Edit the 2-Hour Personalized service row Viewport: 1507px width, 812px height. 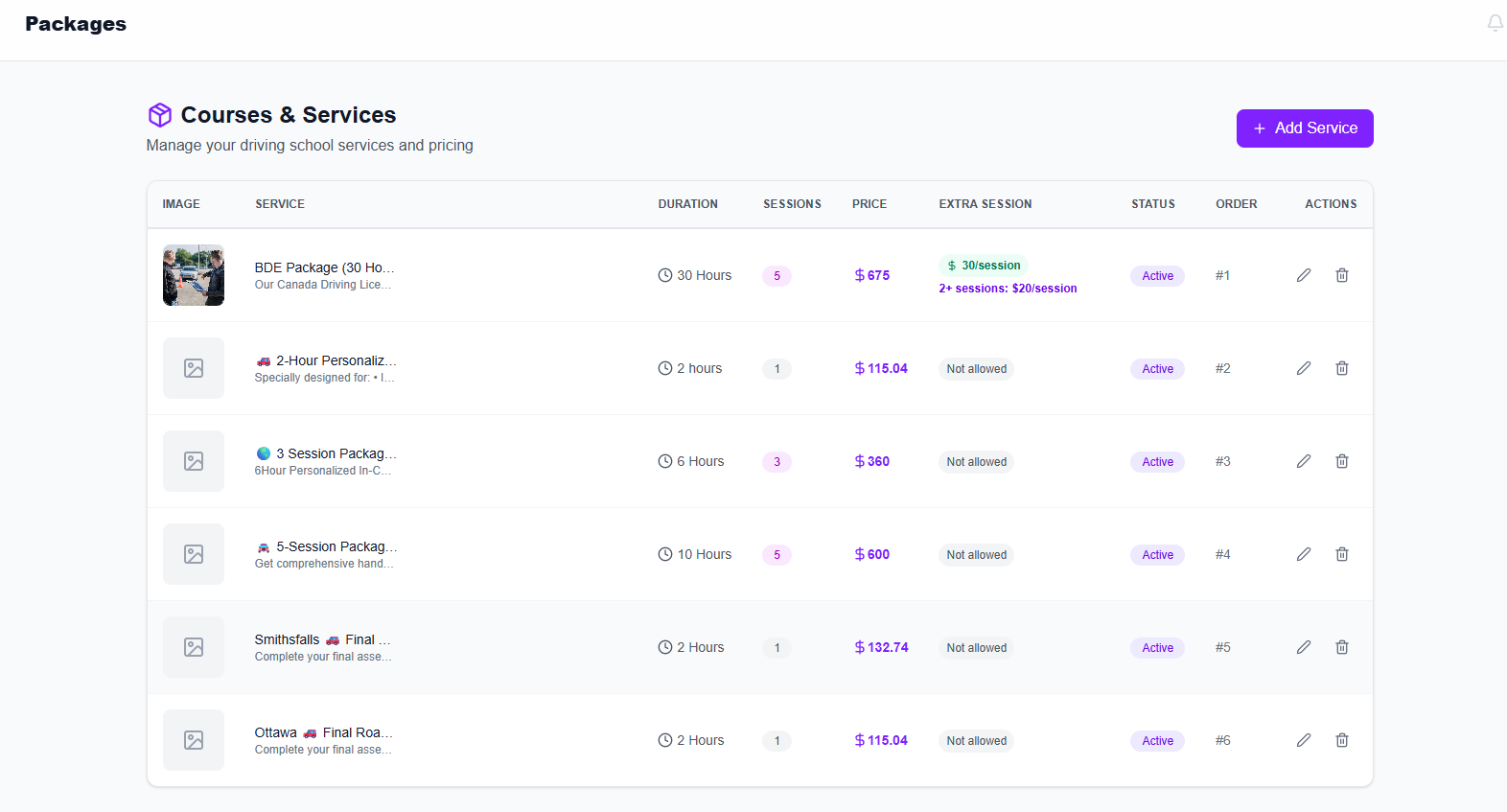coord(1303,368)
